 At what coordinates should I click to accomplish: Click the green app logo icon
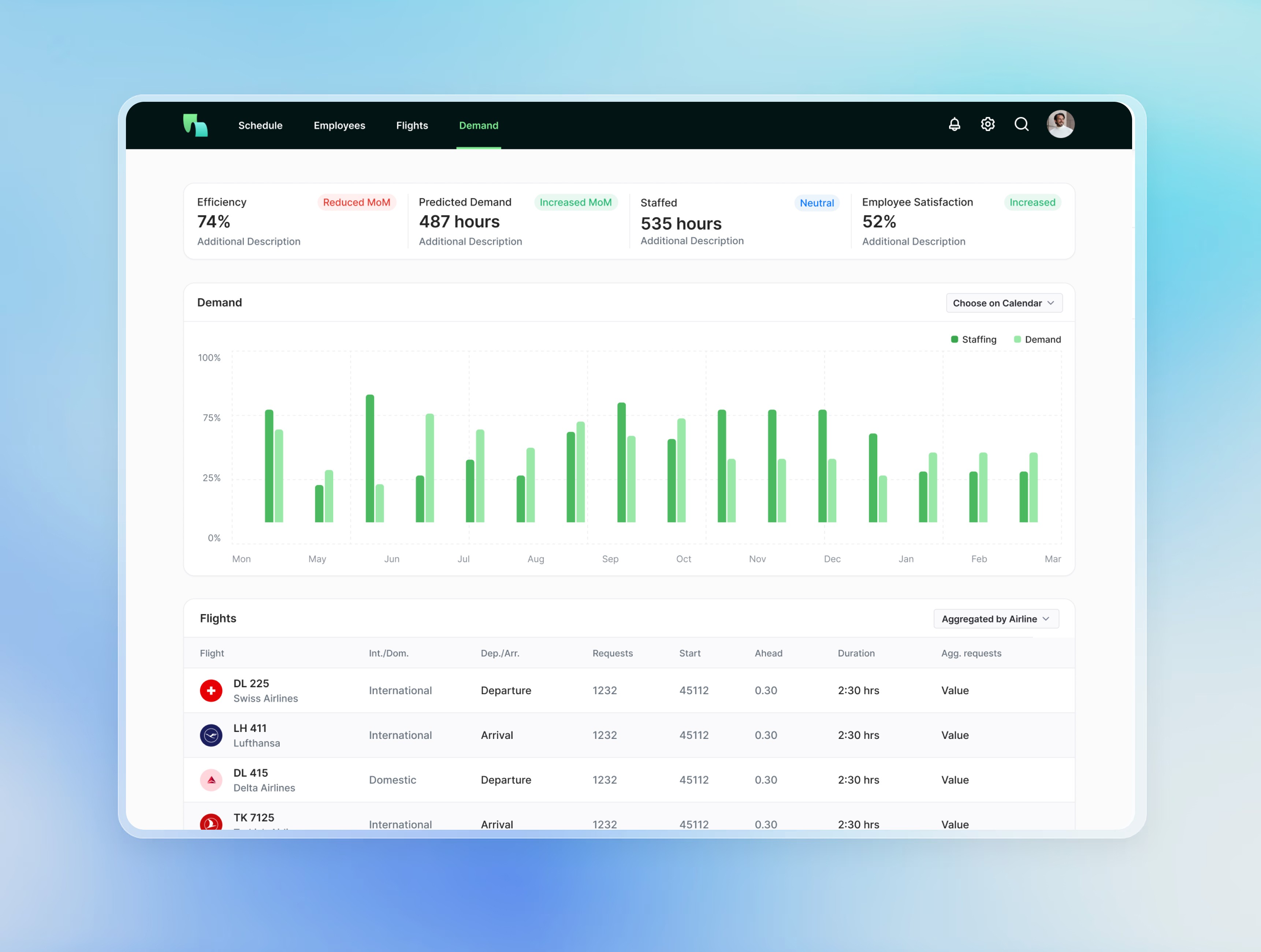pyautogui.click(x=195, y=125)
